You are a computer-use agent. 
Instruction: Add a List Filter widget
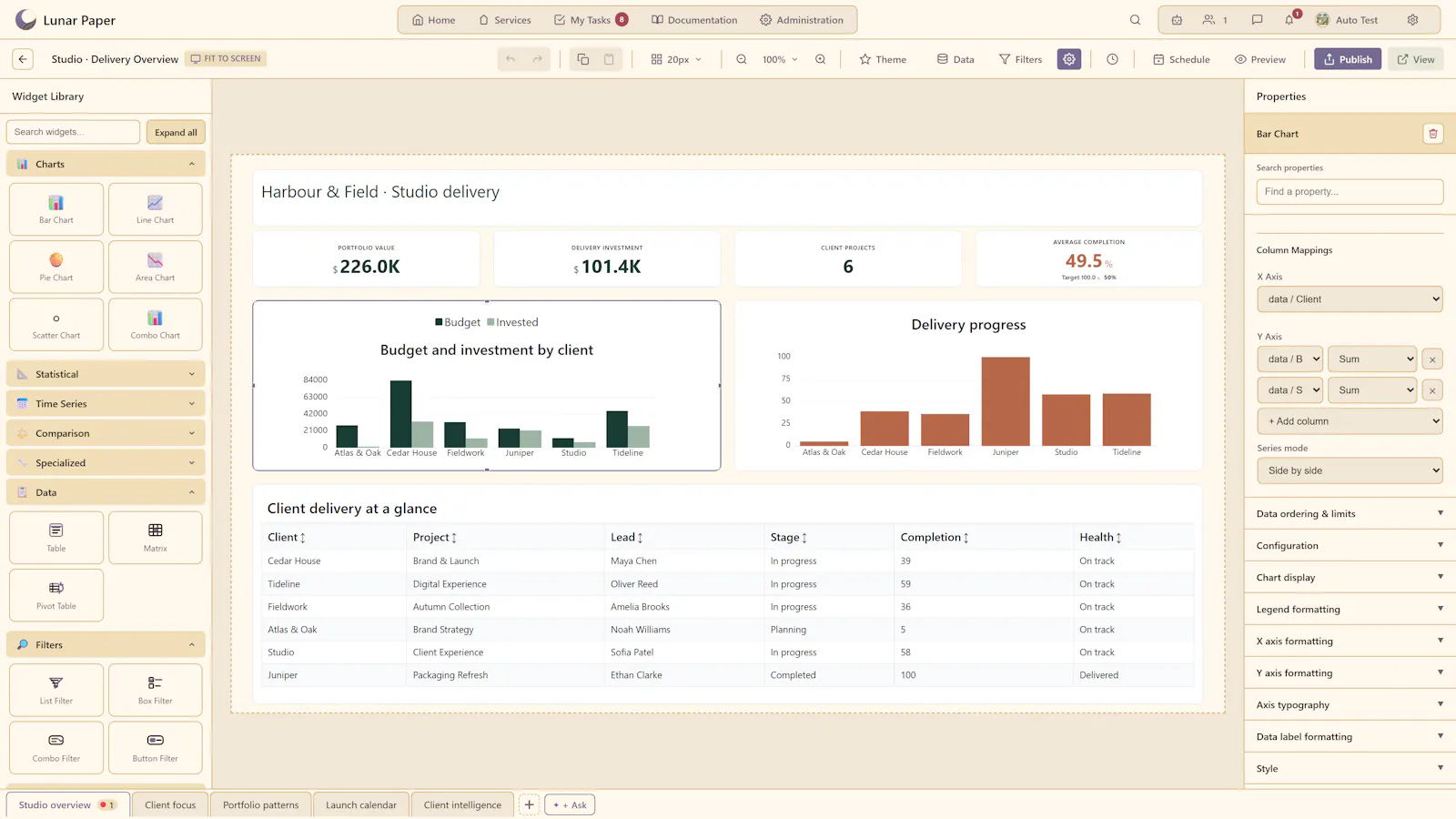click(56, 690)
